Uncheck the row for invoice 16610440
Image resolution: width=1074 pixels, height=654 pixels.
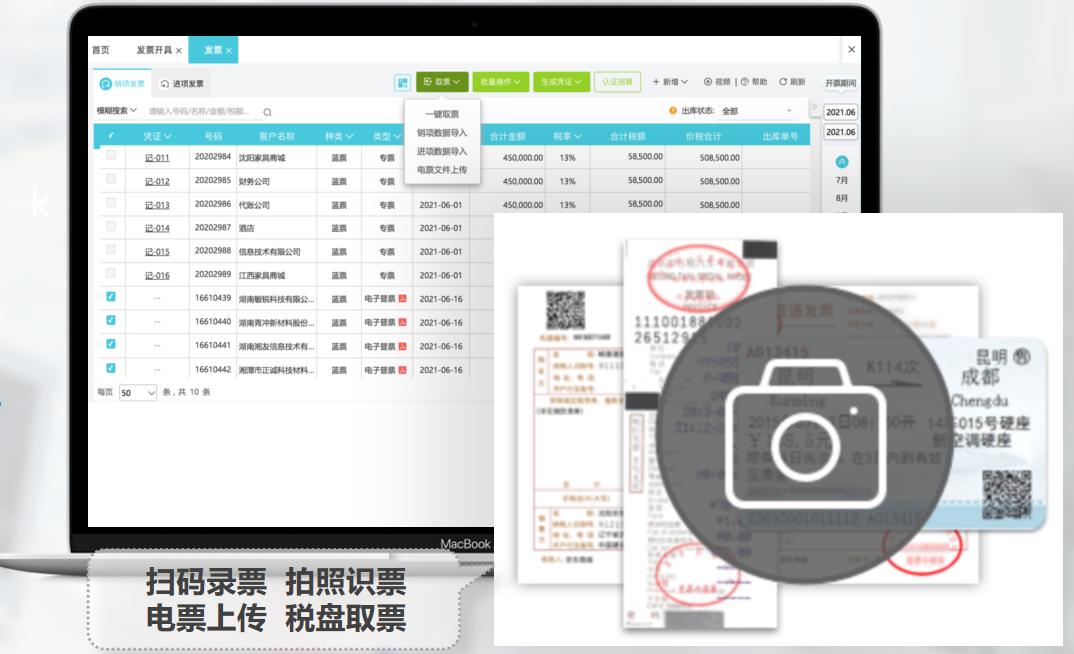click(111, 321)
